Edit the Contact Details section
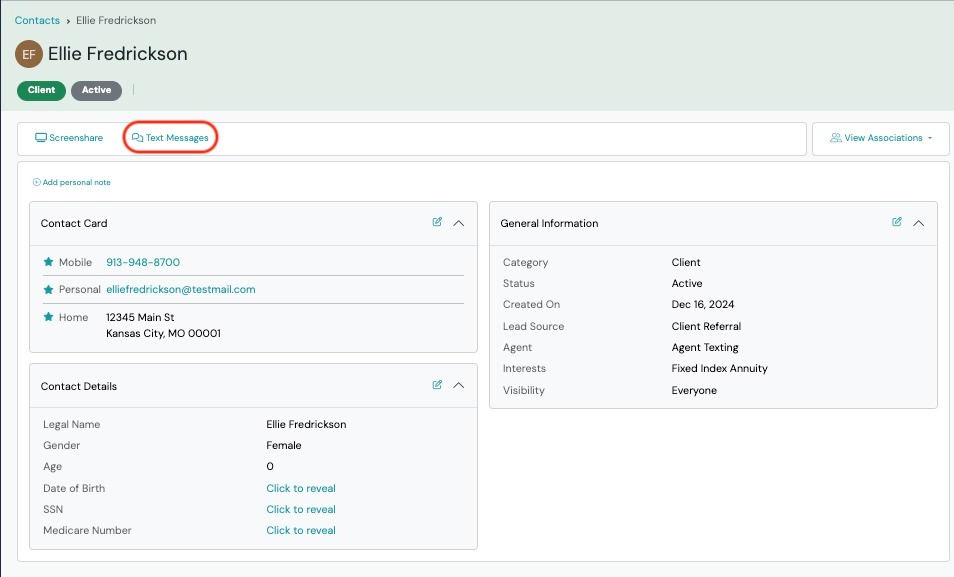The width and height of the screenshot is (954, 577). 437,385
